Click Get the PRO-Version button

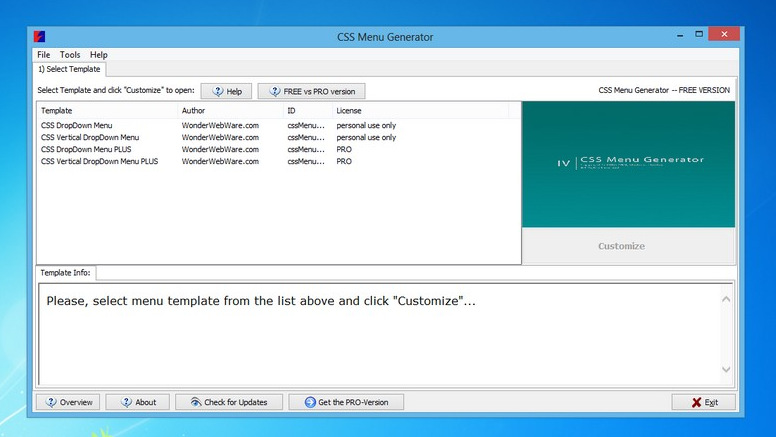[346, 402]
